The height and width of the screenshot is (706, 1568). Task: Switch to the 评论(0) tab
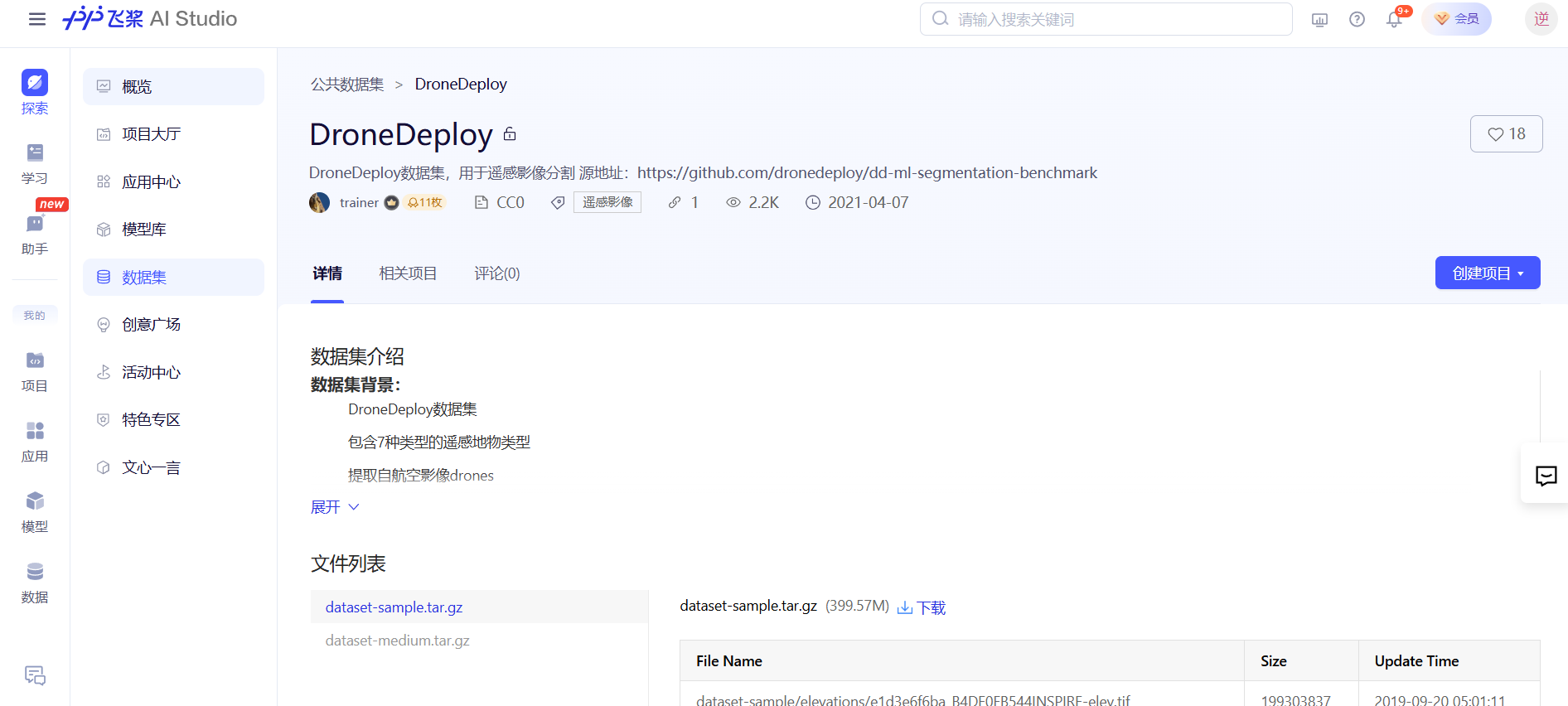(x=497, y=273)
